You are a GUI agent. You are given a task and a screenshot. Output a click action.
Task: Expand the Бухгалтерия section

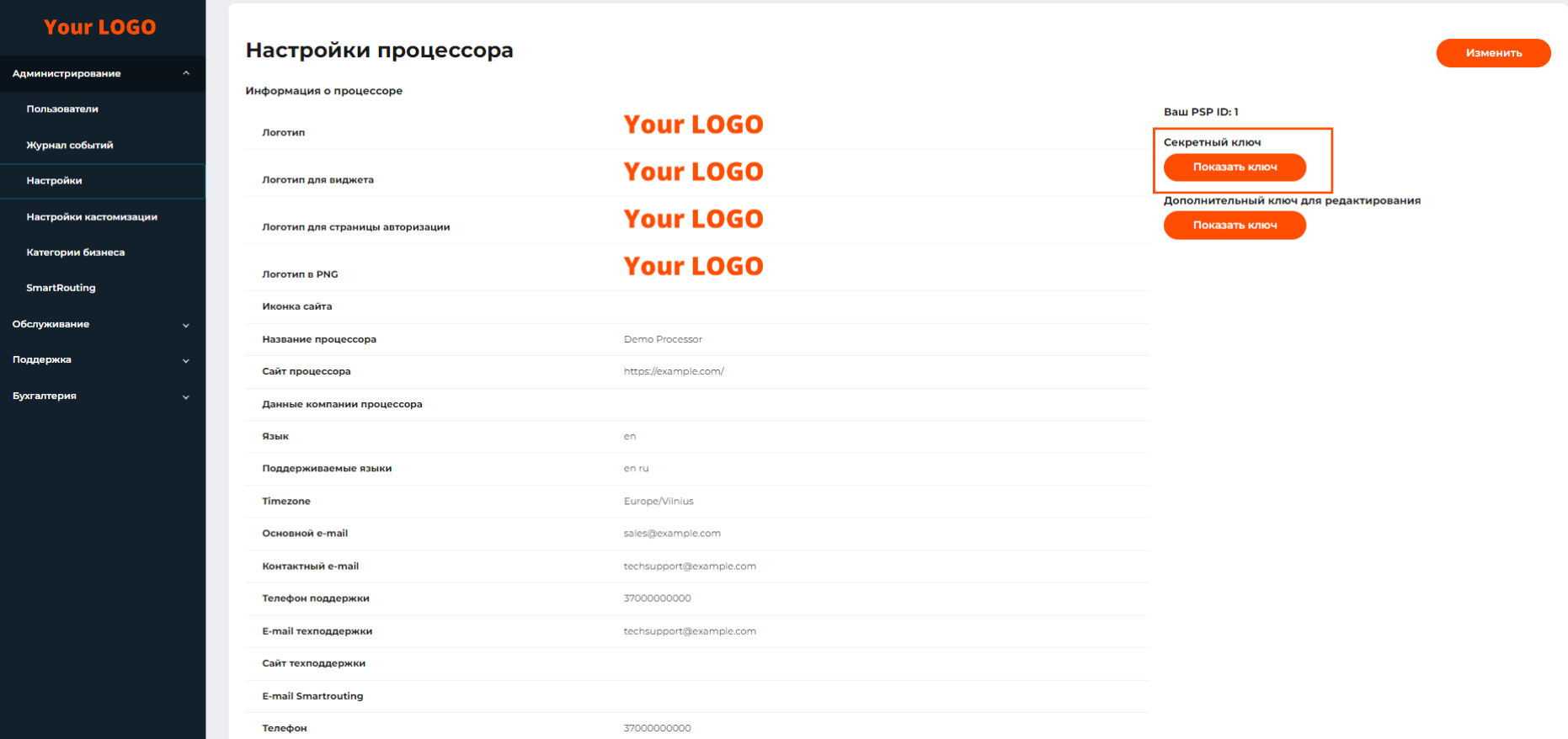(186, 396)
